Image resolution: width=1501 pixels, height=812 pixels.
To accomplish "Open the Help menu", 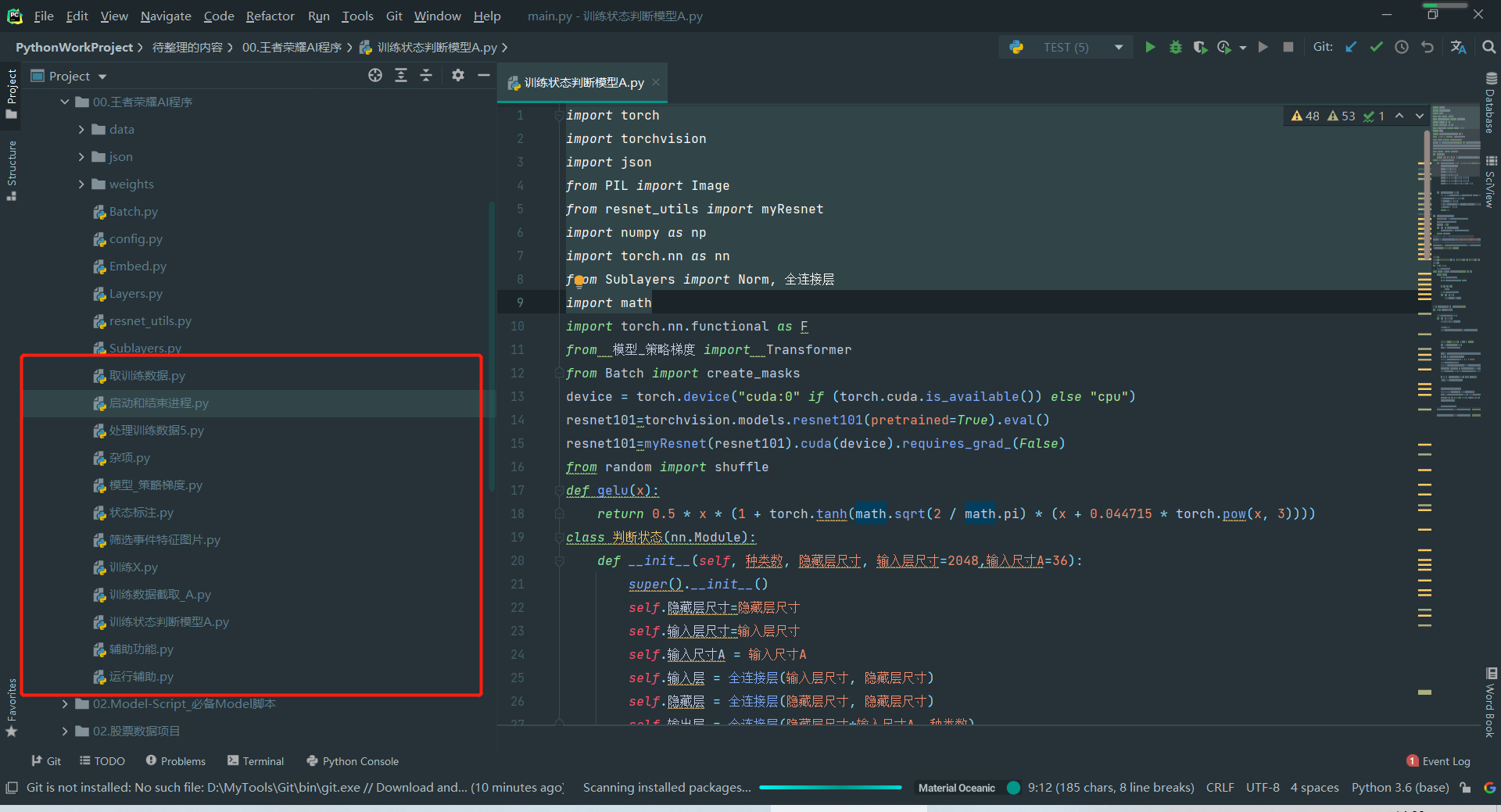I will pos(487,16).
